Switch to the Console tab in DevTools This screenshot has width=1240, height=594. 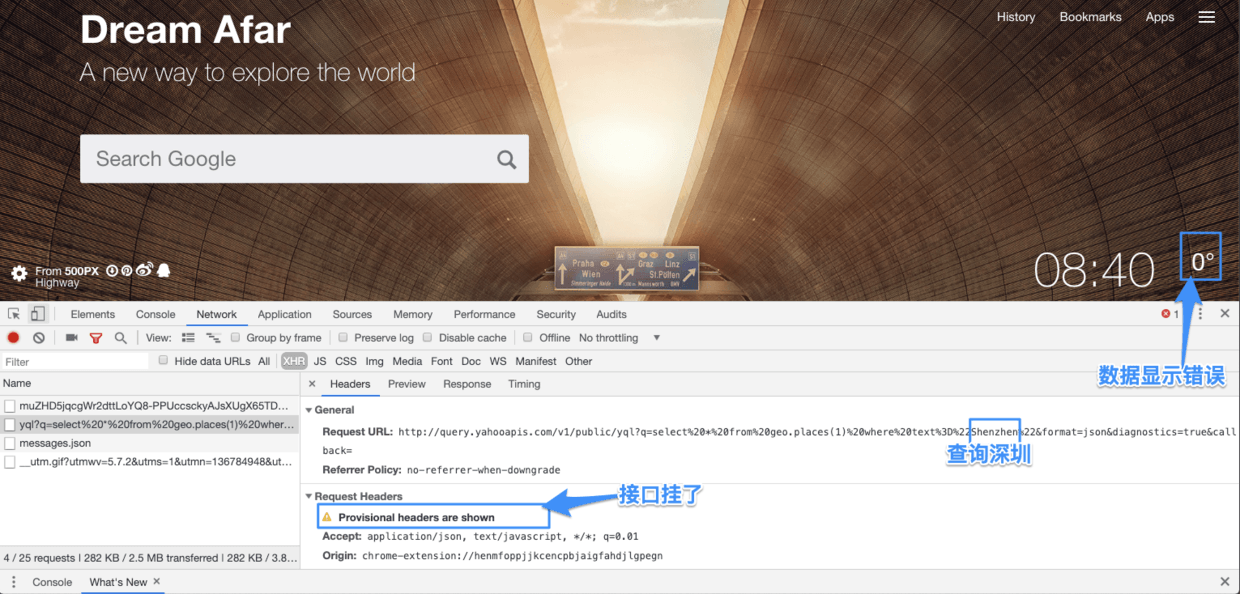156,314
